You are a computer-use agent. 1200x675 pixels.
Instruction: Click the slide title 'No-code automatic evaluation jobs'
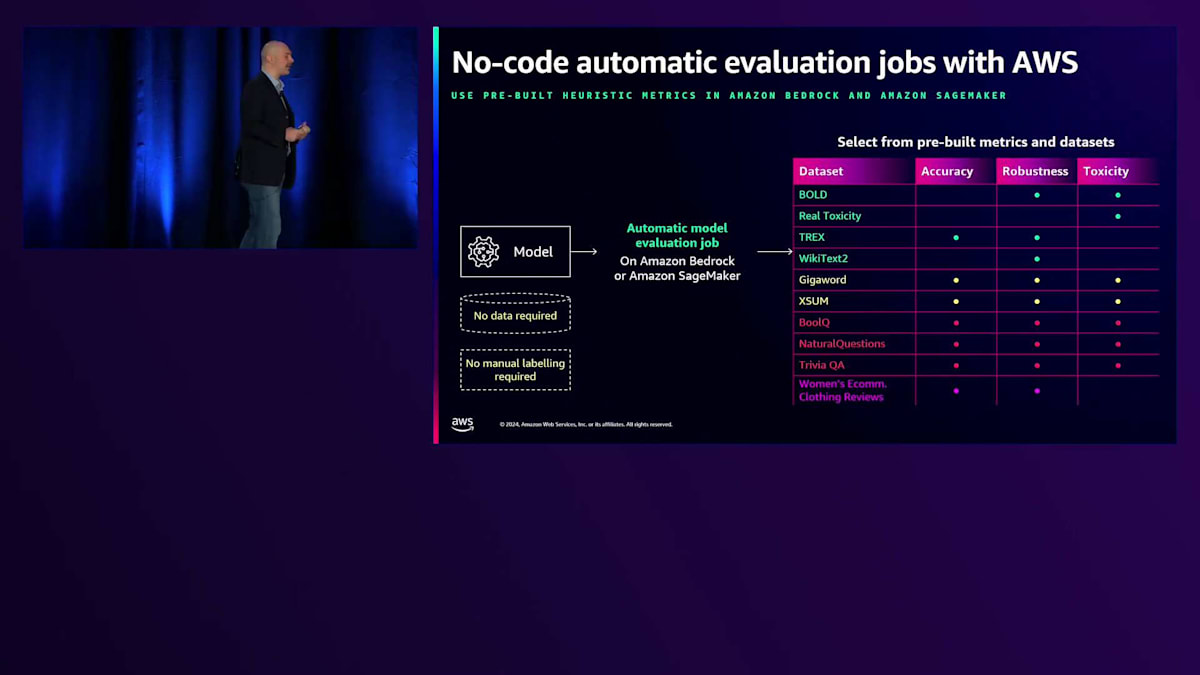coord(765,62)
